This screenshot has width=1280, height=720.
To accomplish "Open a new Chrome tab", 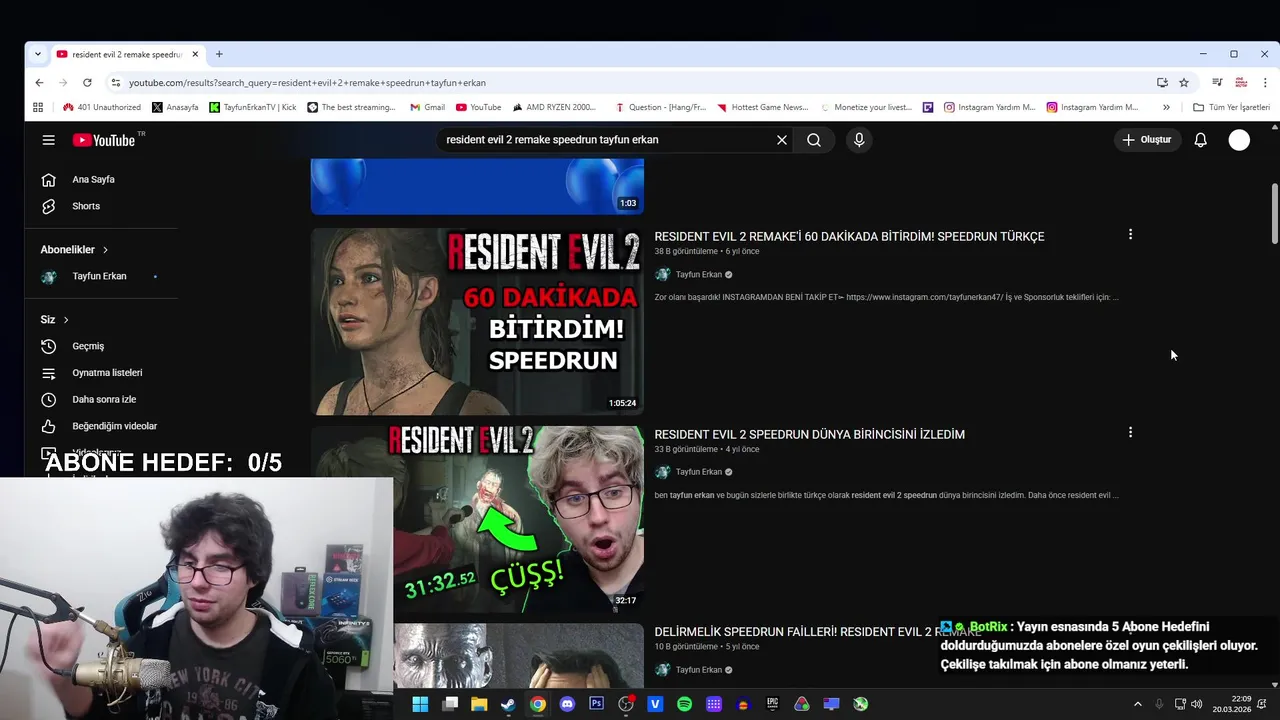I will (219, 54).
